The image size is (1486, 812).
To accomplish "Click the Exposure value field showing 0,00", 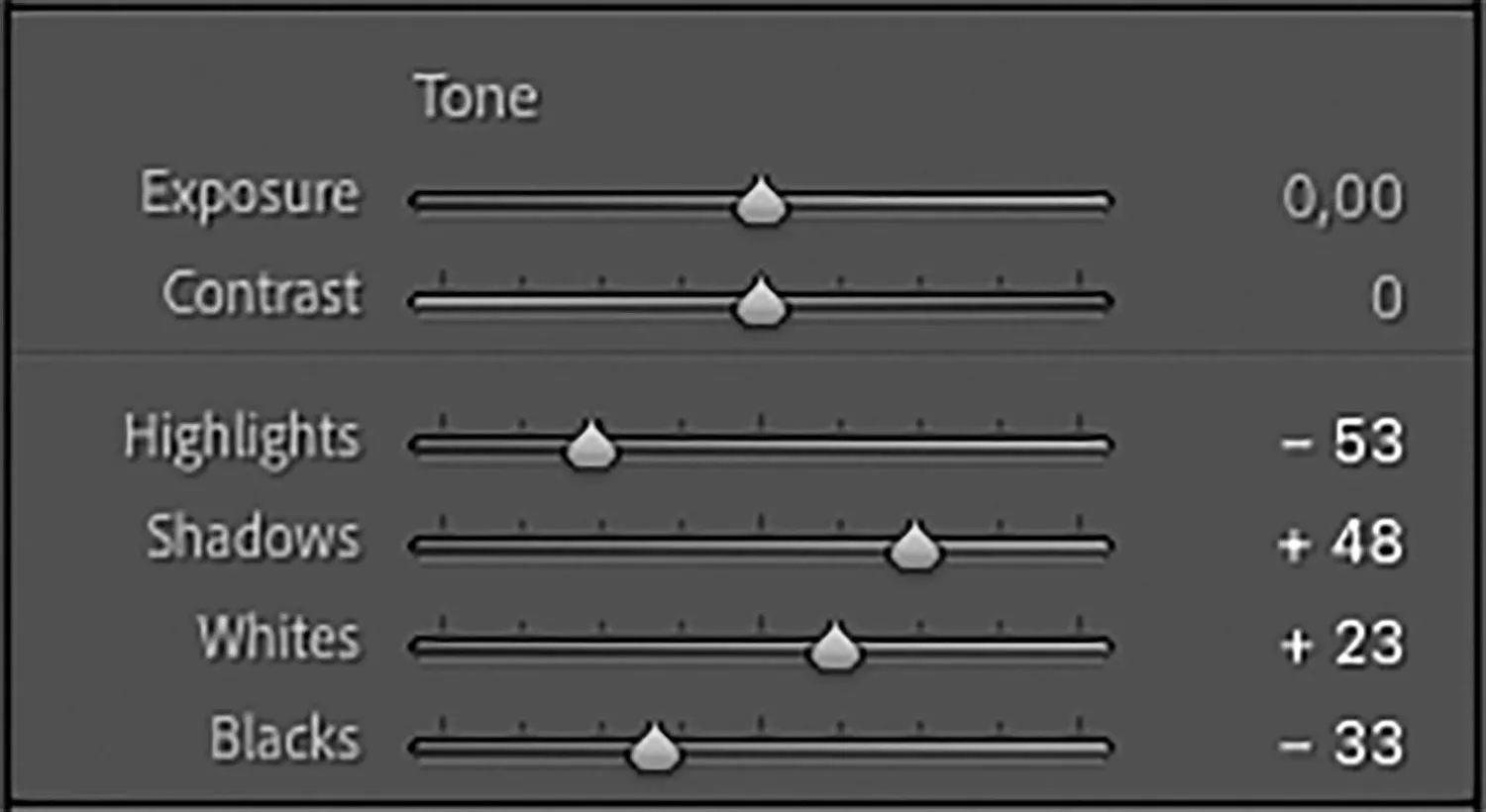I will pyautogui.click(x=1342, y=197).
